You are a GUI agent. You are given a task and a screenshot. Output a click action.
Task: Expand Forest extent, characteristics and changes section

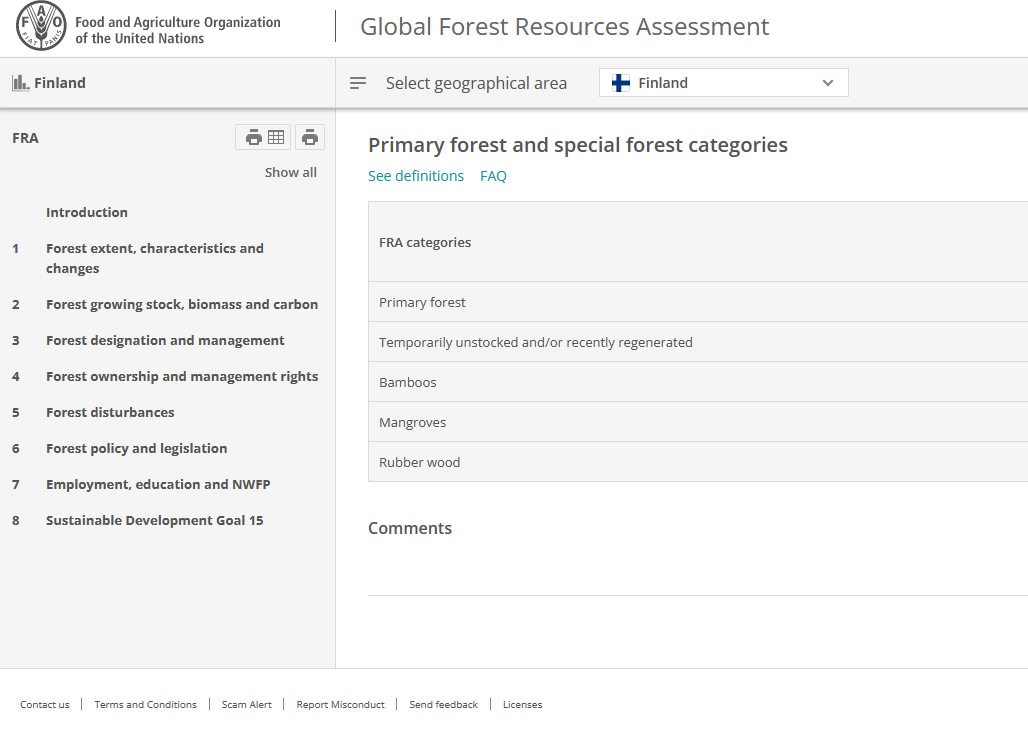point(155,258)
